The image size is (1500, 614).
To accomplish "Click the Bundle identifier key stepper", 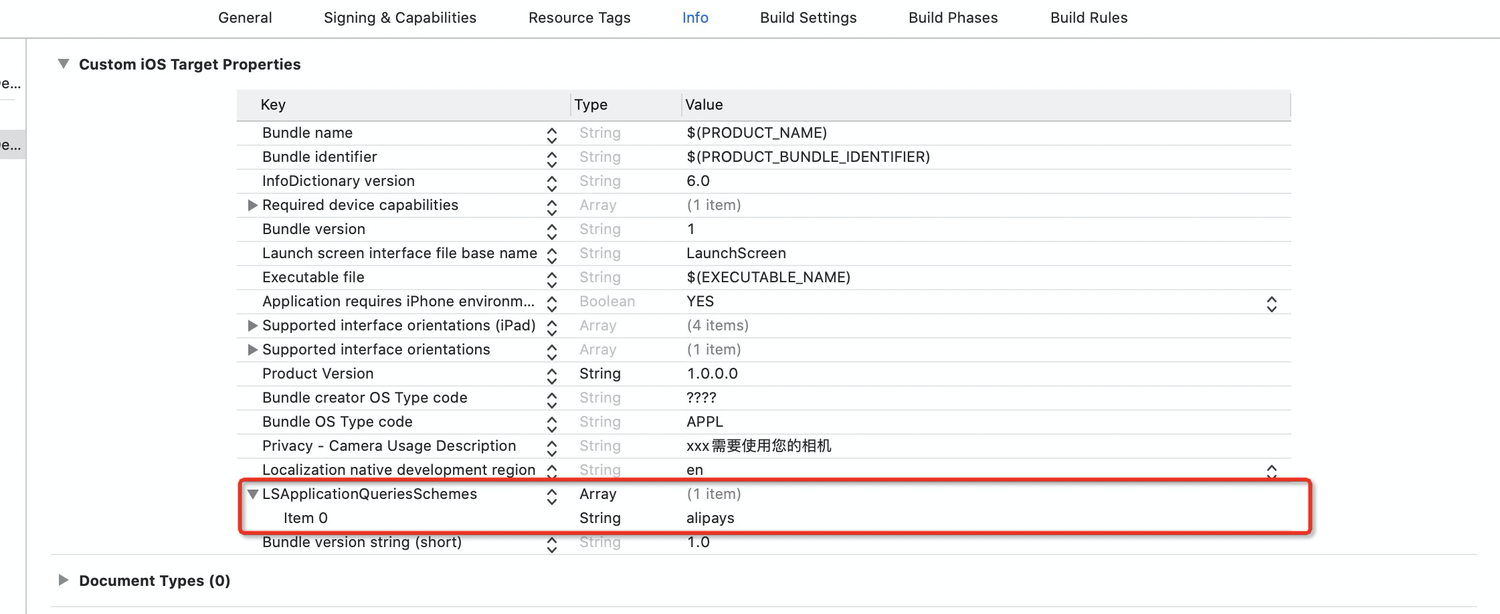I will point(552,158).
